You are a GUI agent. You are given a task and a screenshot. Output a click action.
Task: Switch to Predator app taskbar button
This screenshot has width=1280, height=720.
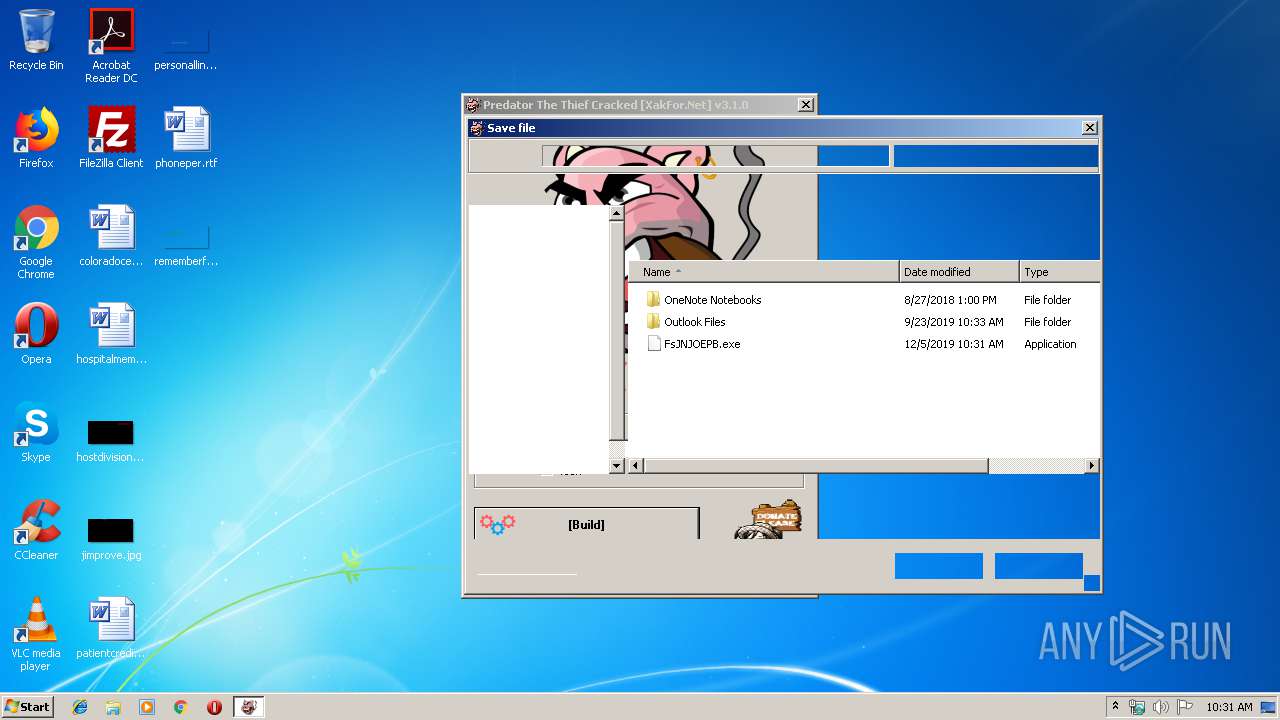pos(249,707)
